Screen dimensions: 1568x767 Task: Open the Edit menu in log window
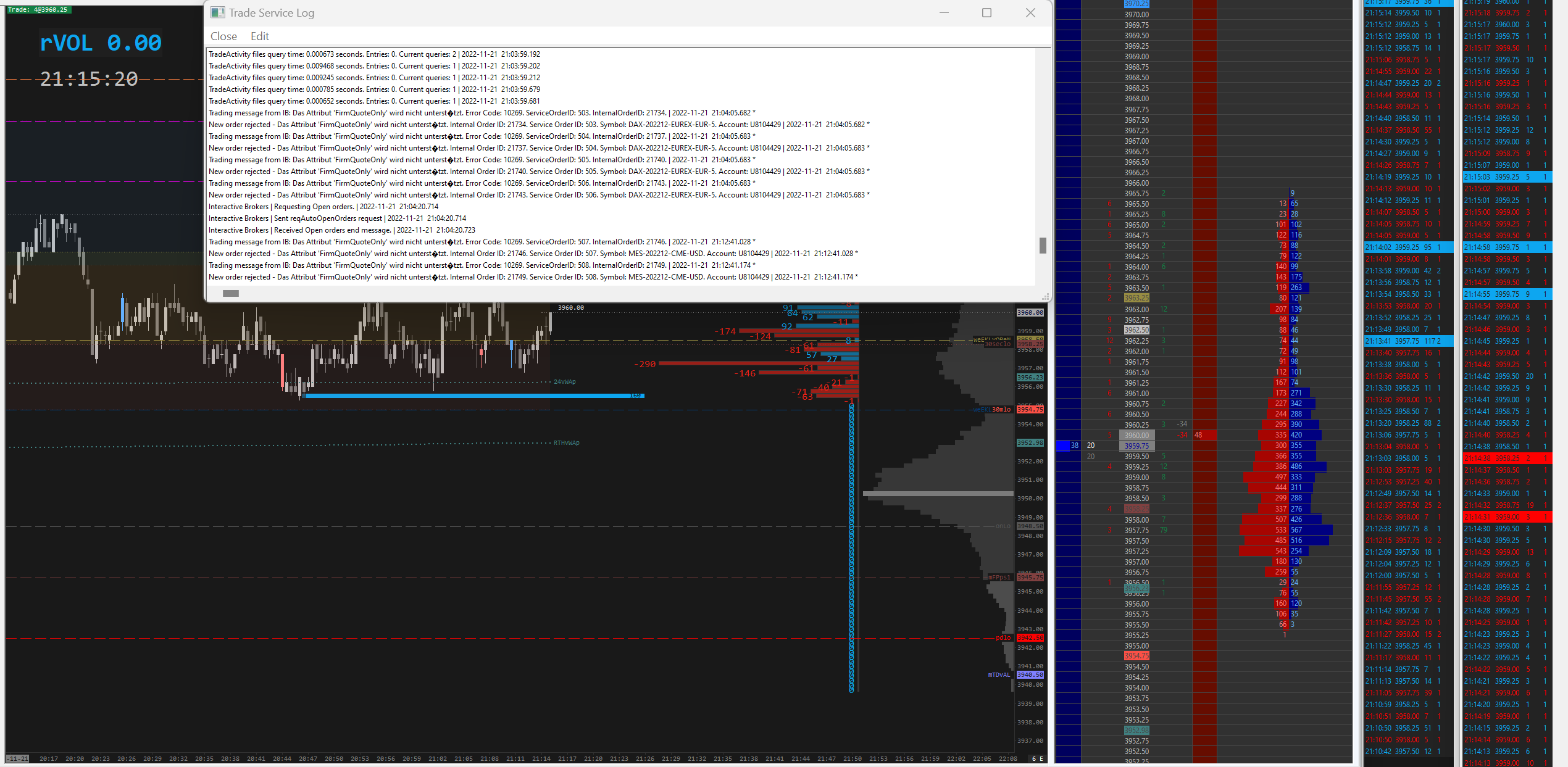(259, 36)
